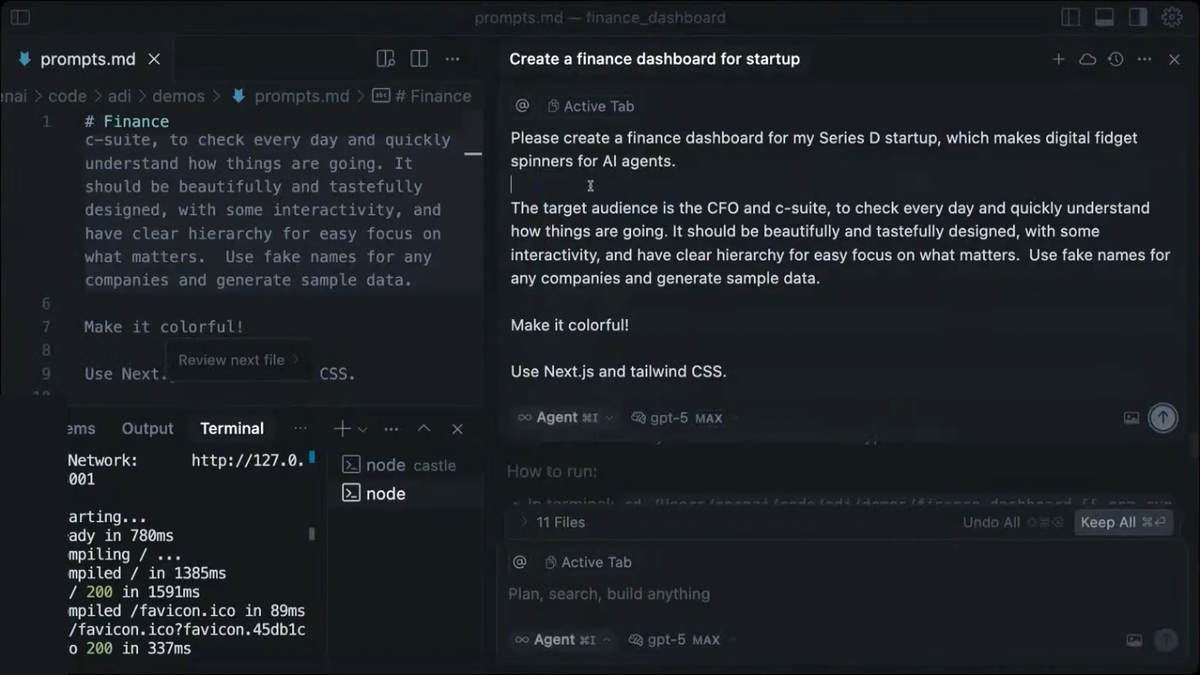Click 'How to run:' text in chat response
Viewport: 1200px width, 675px height.
552,471
